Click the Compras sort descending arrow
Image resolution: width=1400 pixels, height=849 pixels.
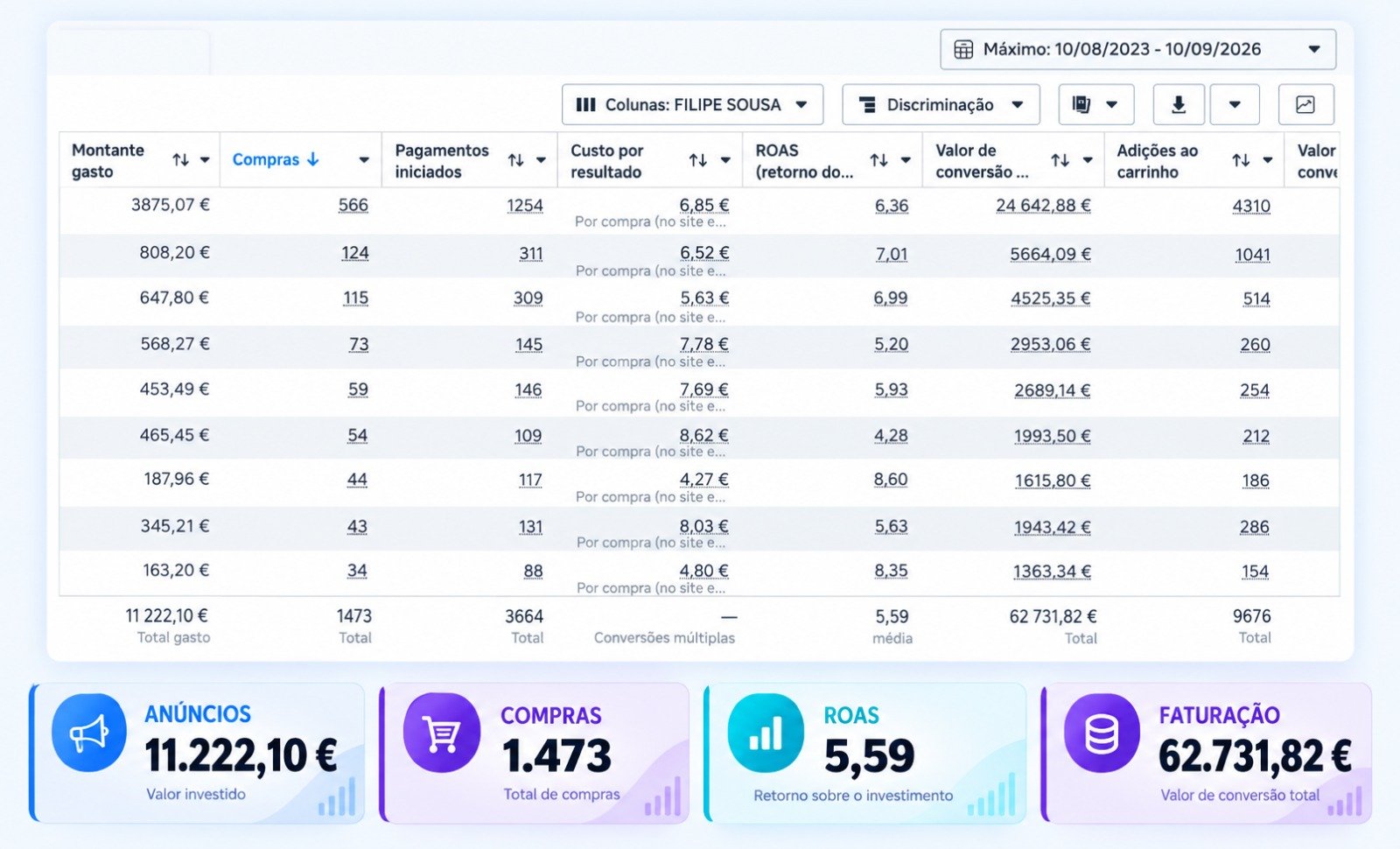312,159
